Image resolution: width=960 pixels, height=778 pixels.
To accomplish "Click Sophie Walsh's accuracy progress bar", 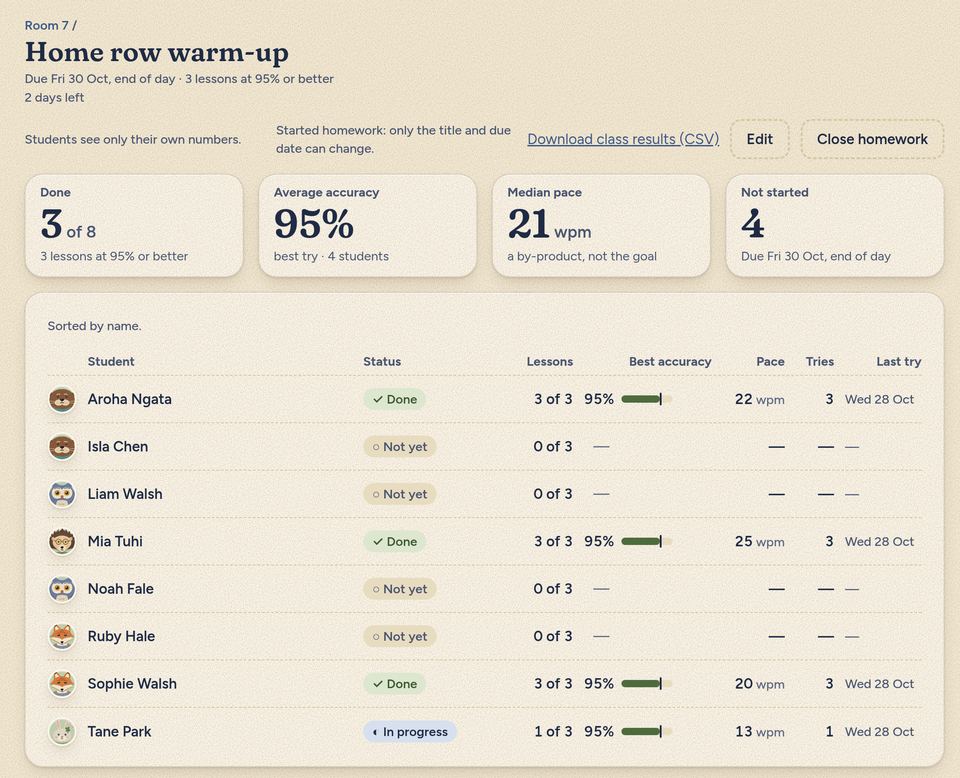I will (x=647, y=684).
